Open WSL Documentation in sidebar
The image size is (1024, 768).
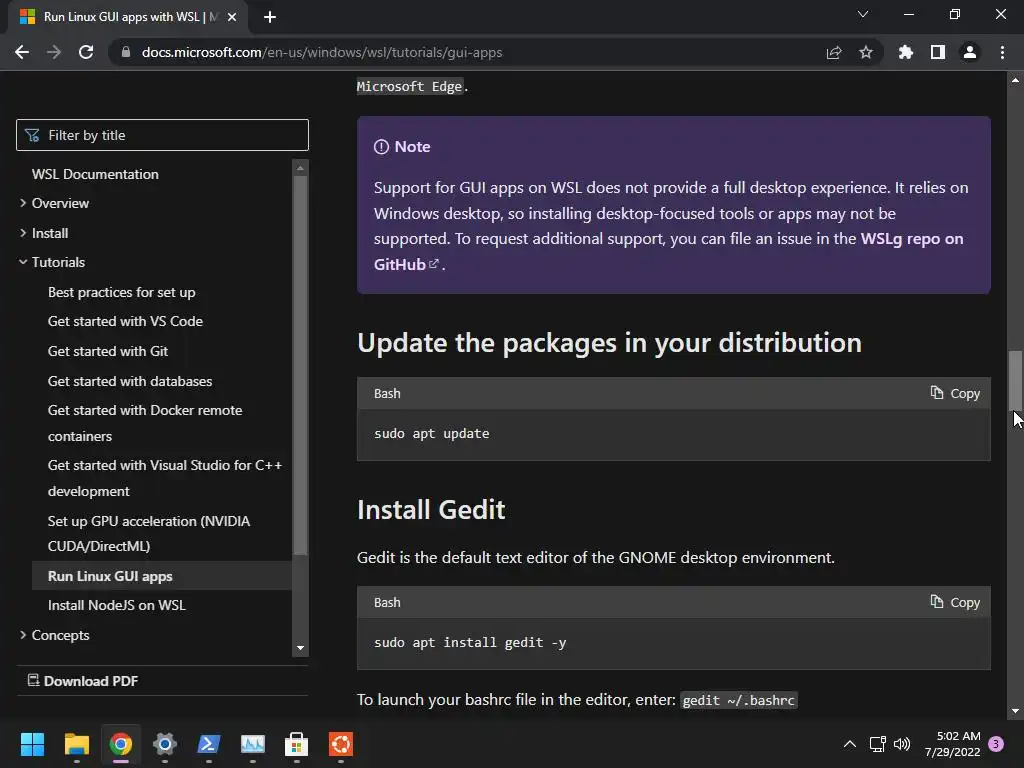pyautogui.click(x=95, y=174)
